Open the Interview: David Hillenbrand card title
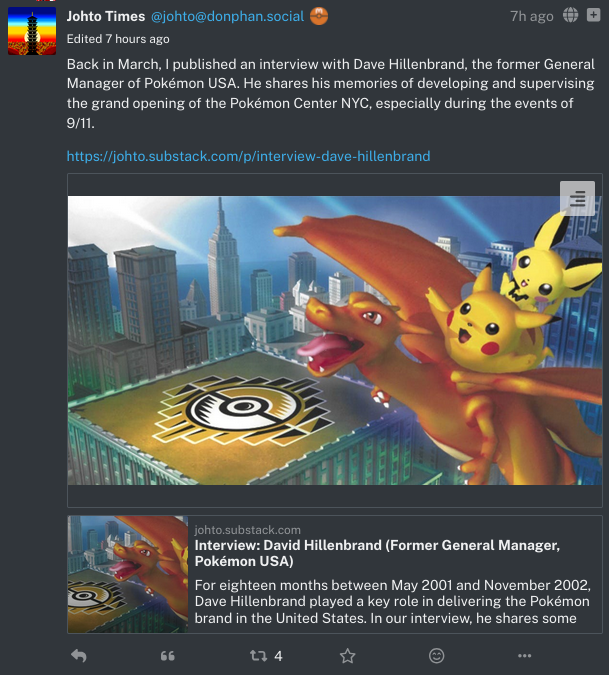609x675 pixels. (377, 553)
